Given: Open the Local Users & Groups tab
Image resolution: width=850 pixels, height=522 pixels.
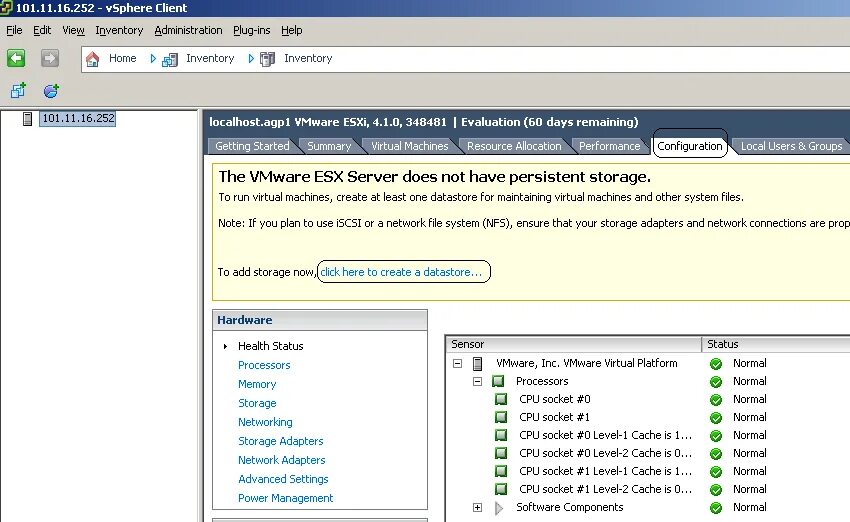Looking at the screenshot, I should pyautogui.click(x=791, y=146).
